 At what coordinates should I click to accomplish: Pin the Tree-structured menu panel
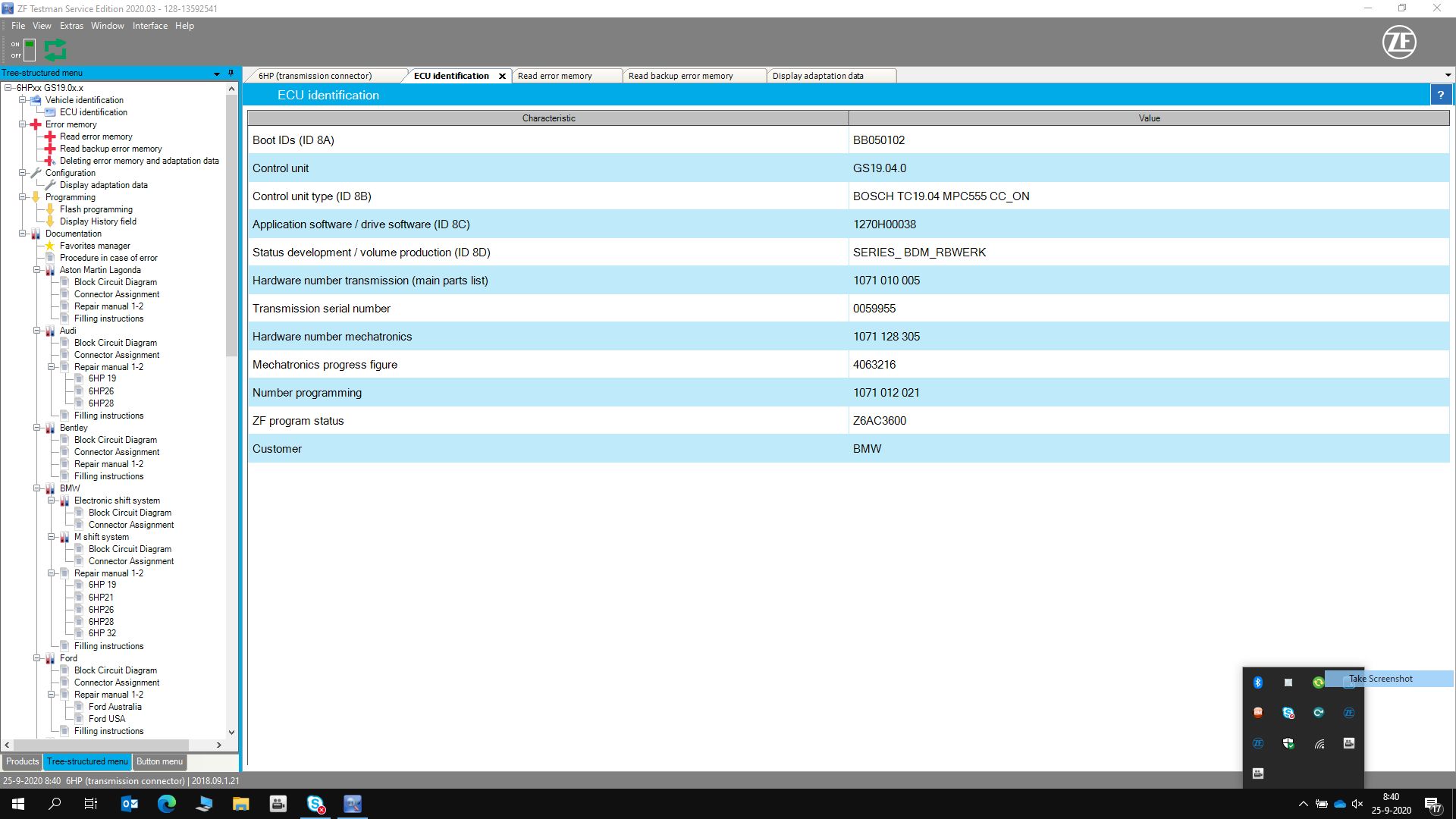231,73
